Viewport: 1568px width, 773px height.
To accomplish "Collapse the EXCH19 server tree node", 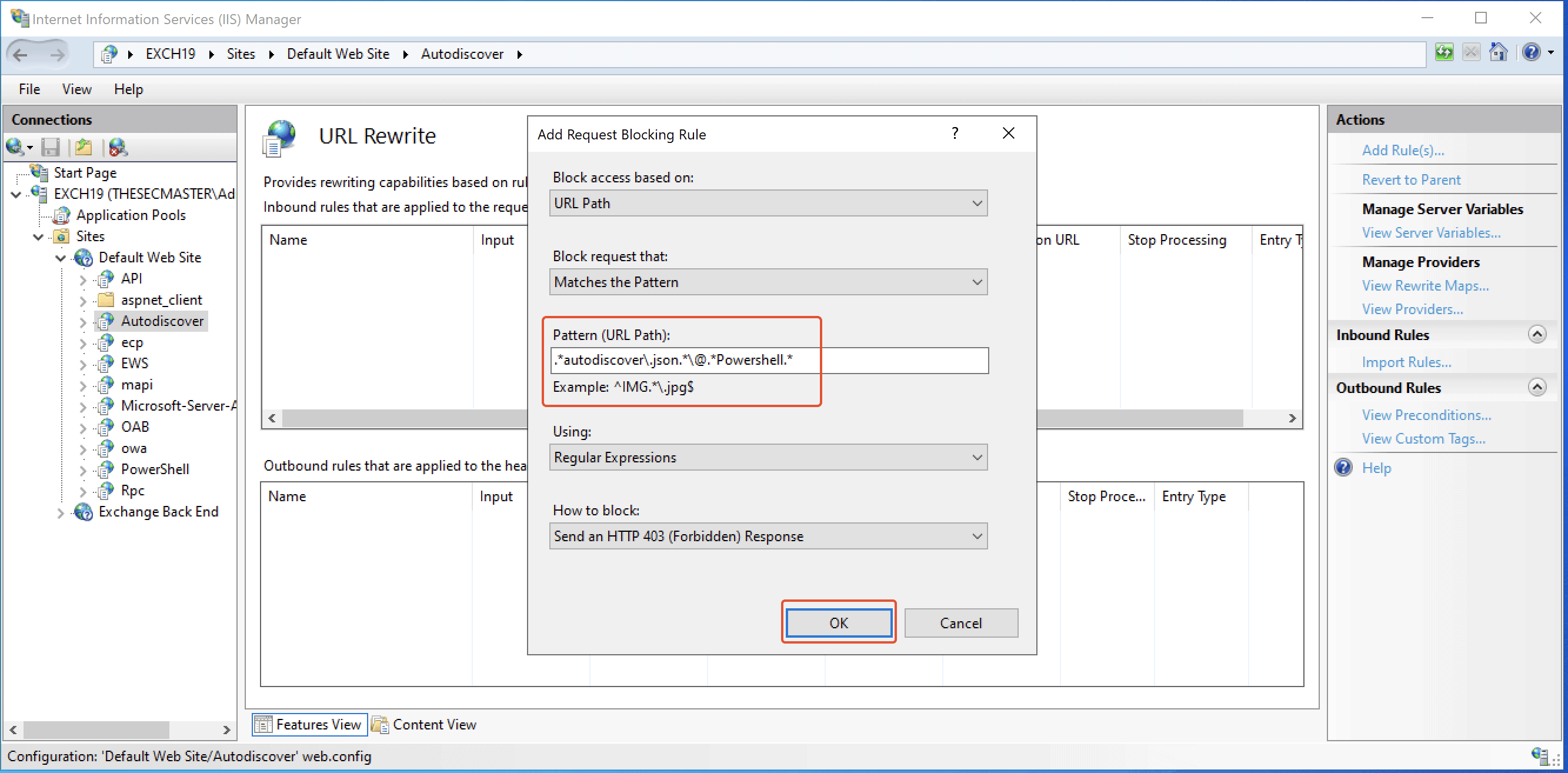I will point(16,195).
